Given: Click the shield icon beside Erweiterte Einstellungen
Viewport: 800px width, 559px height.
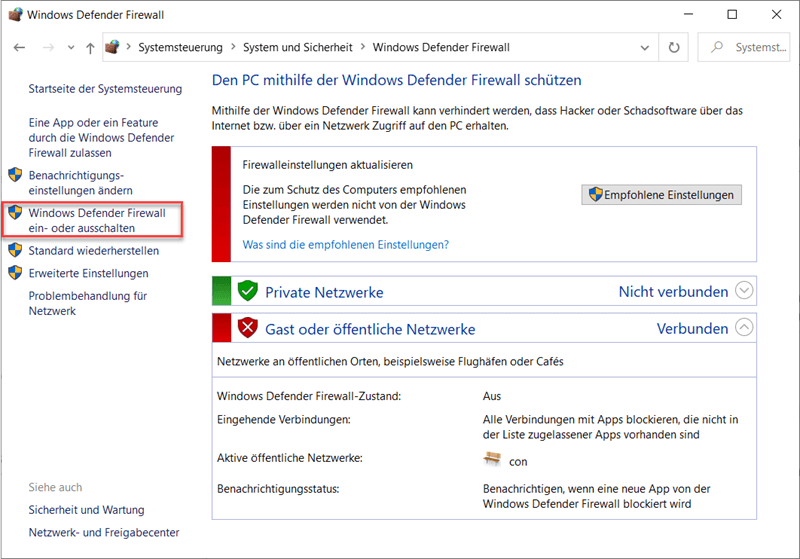Looking at the screenshot, I should (15, 272).
